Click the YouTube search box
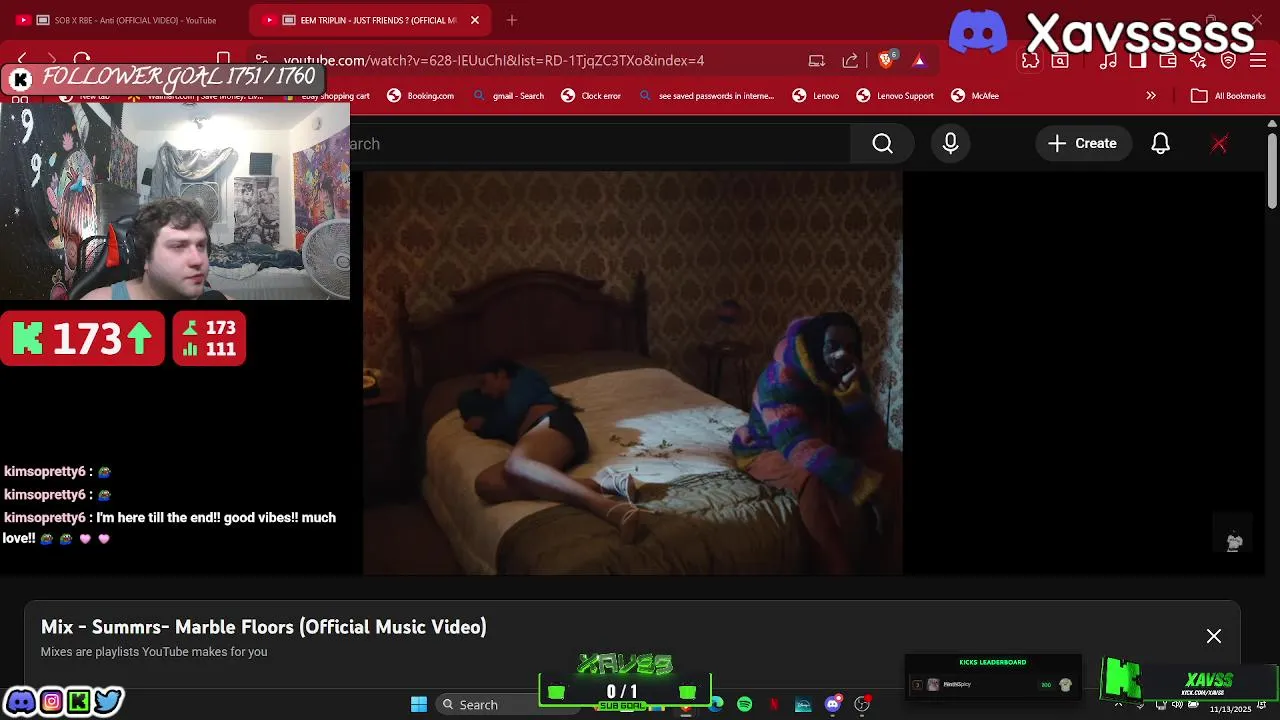This screenshot has width=1280, height=720. 600,144
